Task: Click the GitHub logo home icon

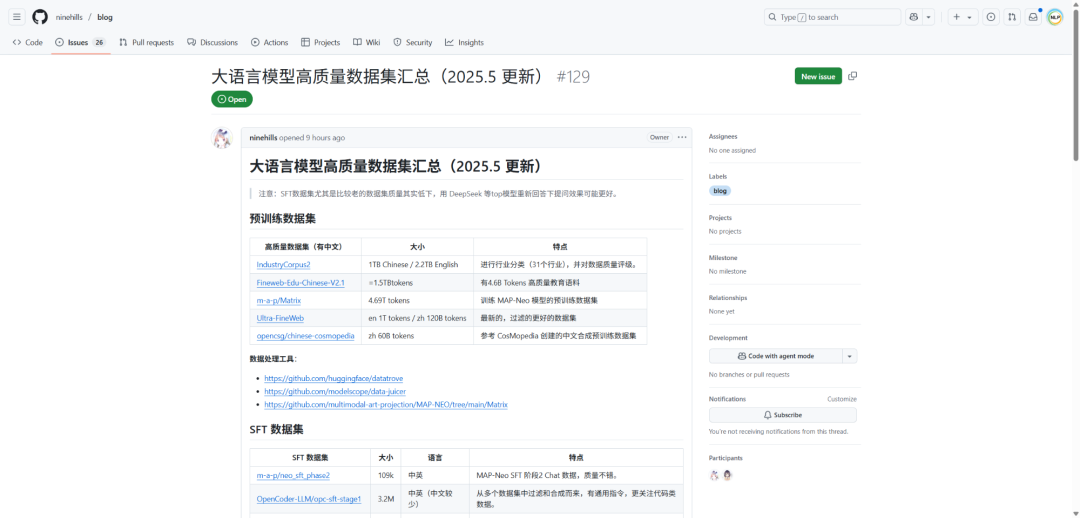Action: click(x=40, y=17)
